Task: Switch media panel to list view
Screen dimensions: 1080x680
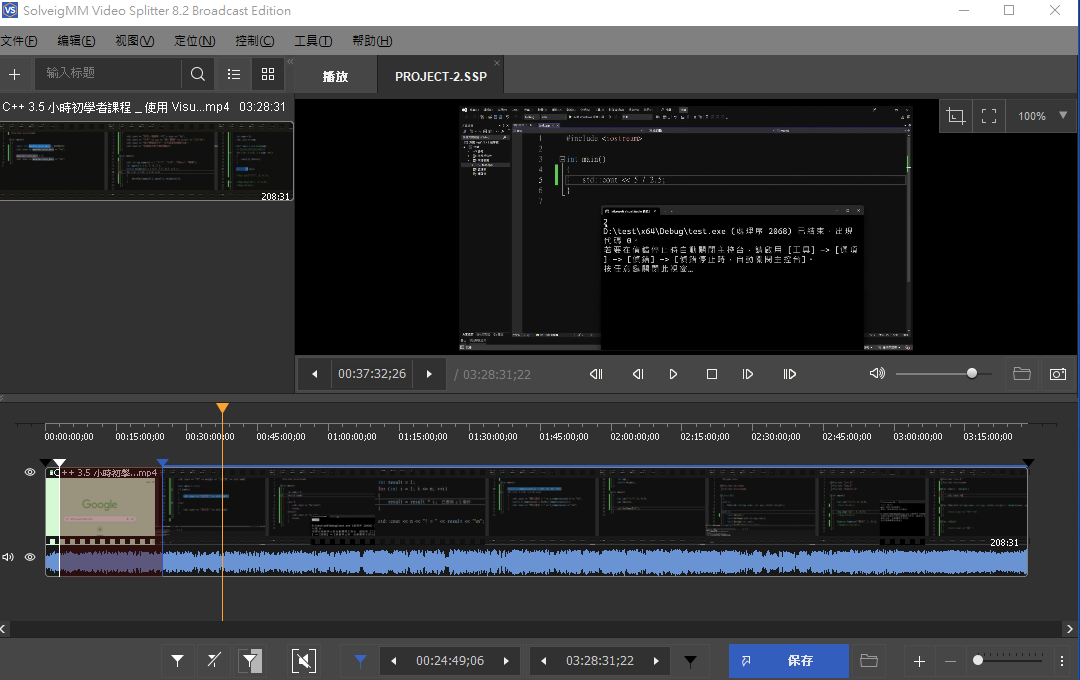Action: click(x=234, y=74)
